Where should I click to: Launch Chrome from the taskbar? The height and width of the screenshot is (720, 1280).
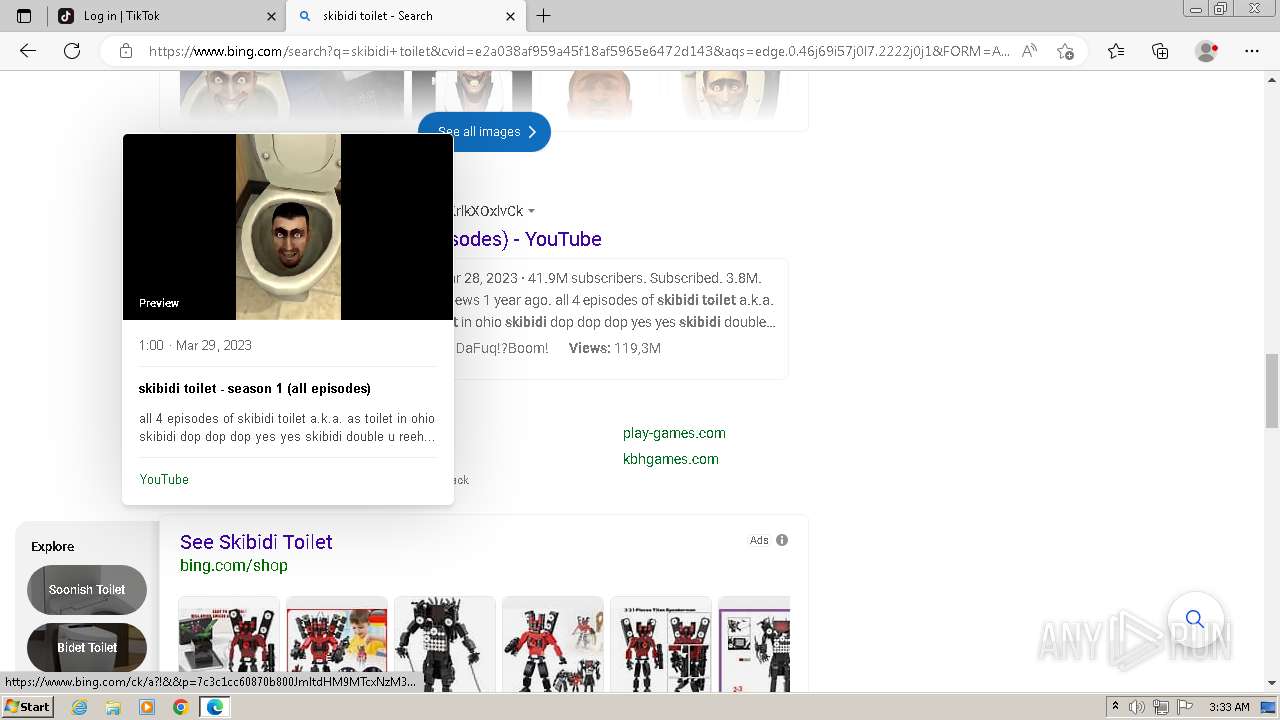coord(180,707)
